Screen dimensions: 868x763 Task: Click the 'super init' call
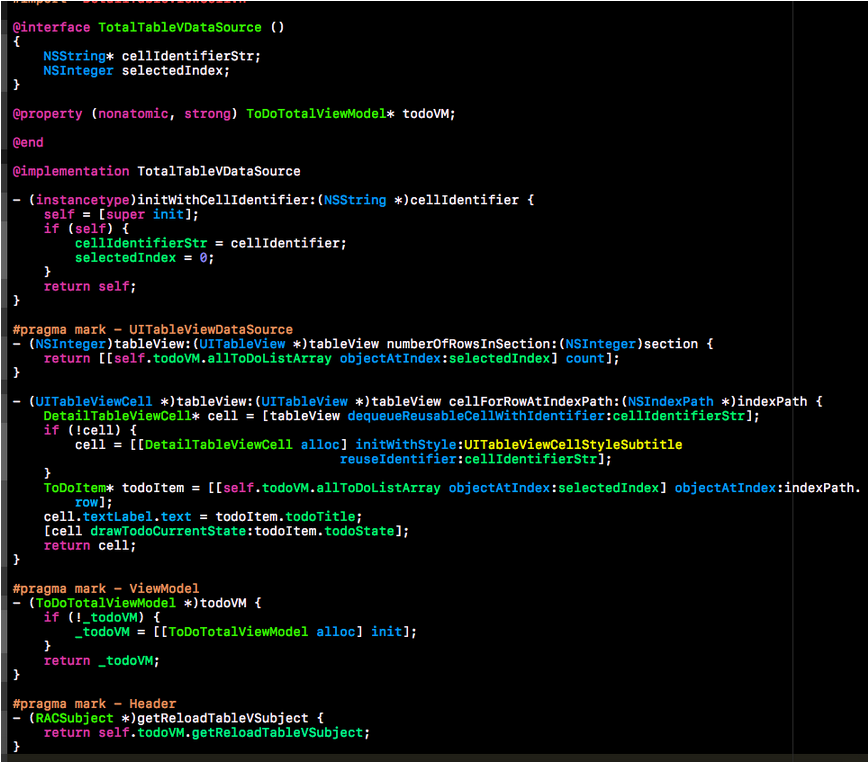click(175, 215)
